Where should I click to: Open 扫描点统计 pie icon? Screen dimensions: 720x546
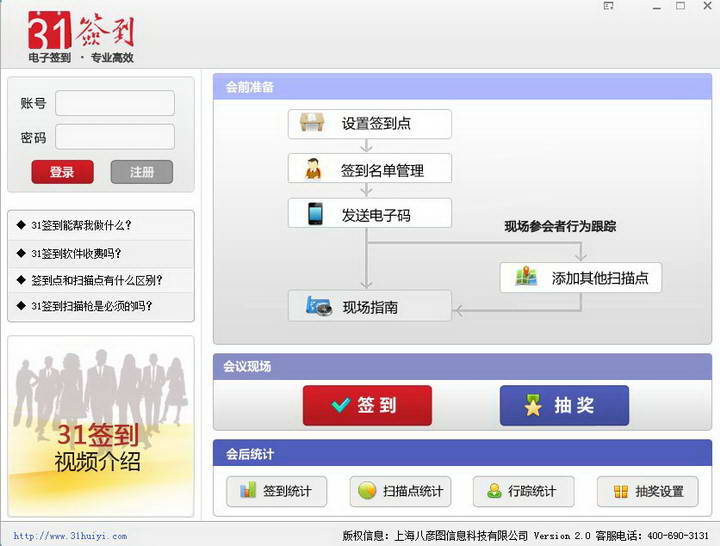(x=368, y=491)
